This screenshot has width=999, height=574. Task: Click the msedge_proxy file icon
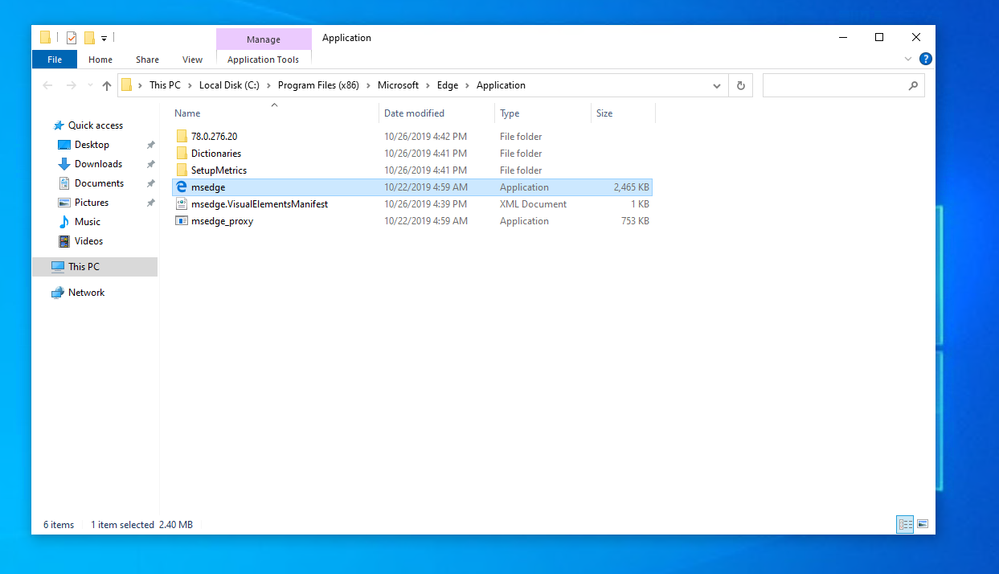coord(182,221)
